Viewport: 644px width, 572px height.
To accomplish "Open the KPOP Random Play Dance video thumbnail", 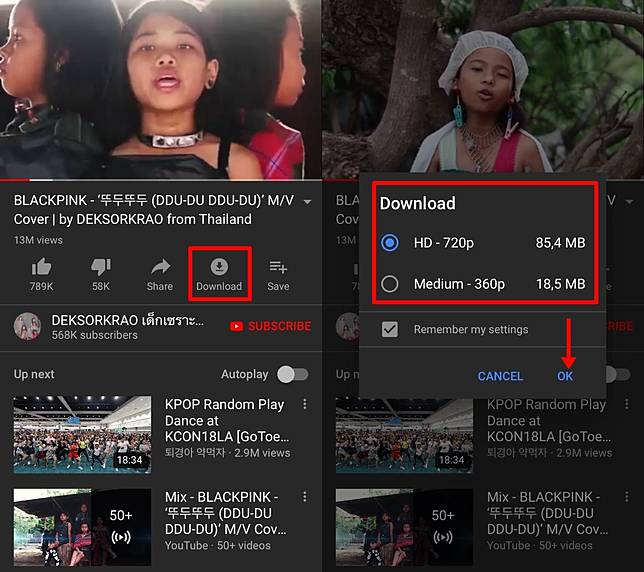I will (83, 434).
